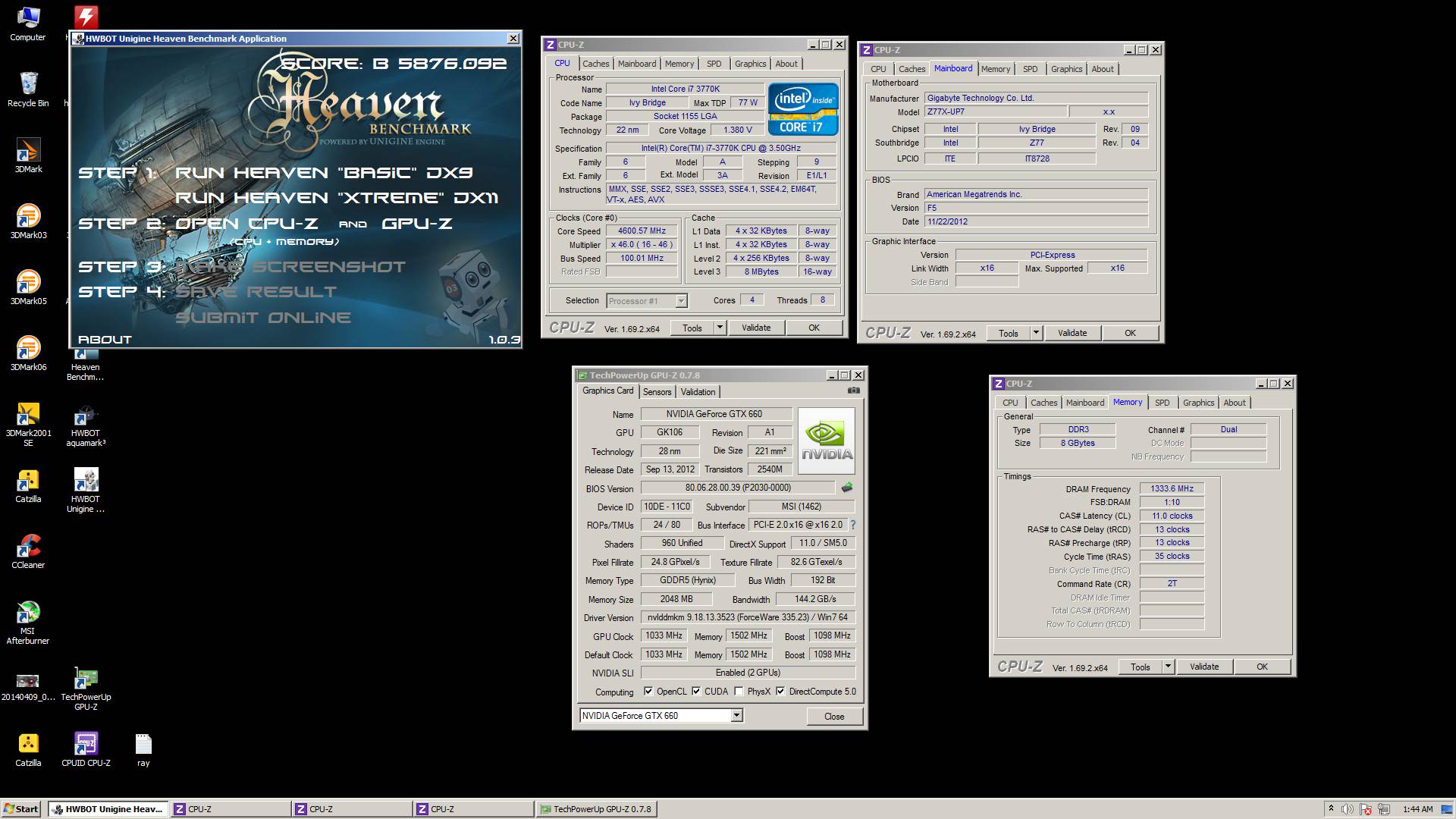Open the HWBOT aquamark3 shortcut

click(x=86, y=424)
